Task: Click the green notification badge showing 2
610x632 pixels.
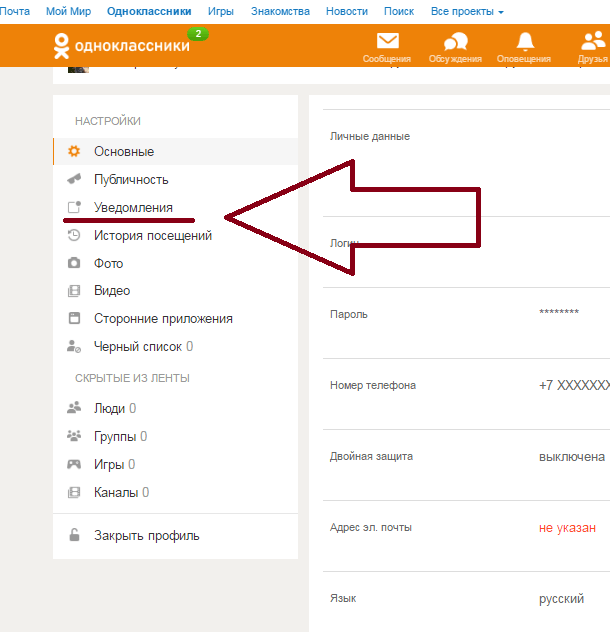Action: [x=198, y=34]
